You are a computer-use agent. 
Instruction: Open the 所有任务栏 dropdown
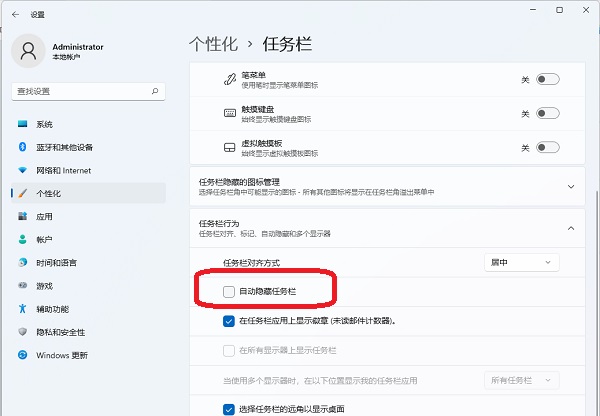(x=522, y=380)
